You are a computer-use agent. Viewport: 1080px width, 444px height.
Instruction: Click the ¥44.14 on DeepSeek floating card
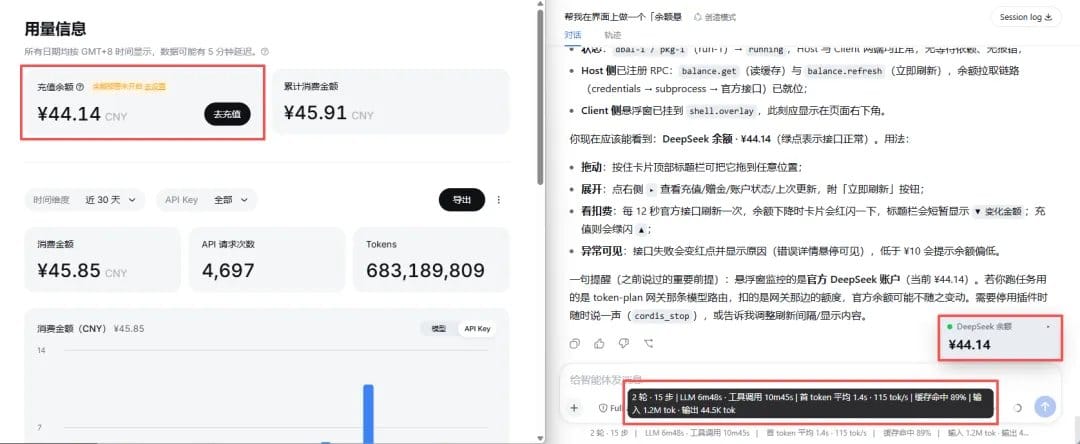(x=969, y=344)
